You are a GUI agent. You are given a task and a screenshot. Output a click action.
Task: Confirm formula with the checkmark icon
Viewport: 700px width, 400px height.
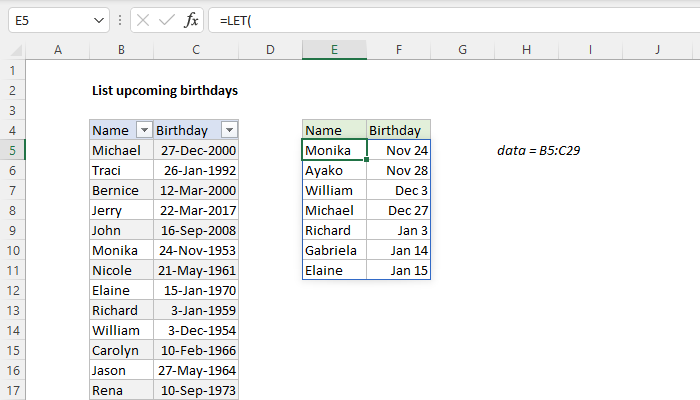pos(167,20)
